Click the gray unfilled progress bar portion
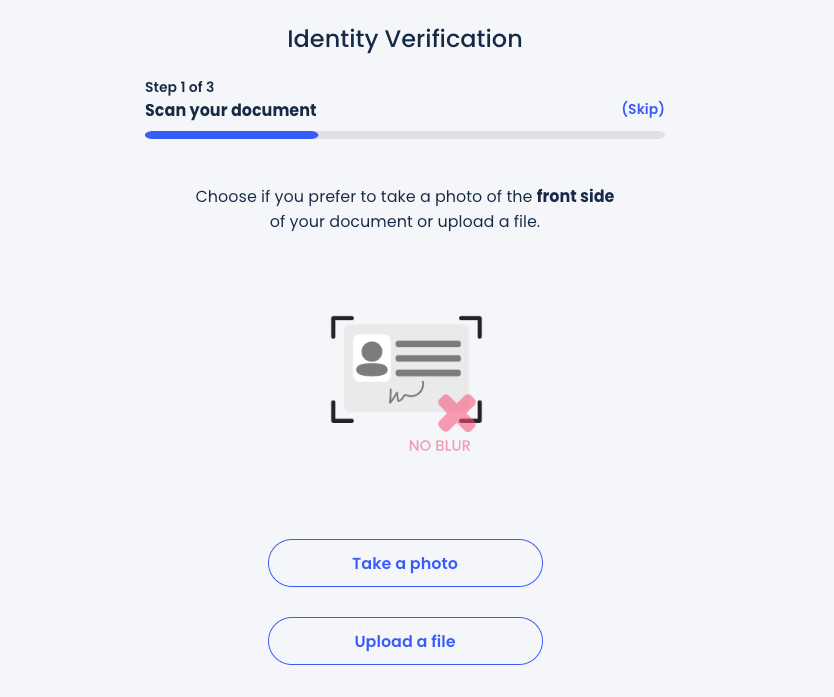The image size is (834, 697). pos(491,135)
